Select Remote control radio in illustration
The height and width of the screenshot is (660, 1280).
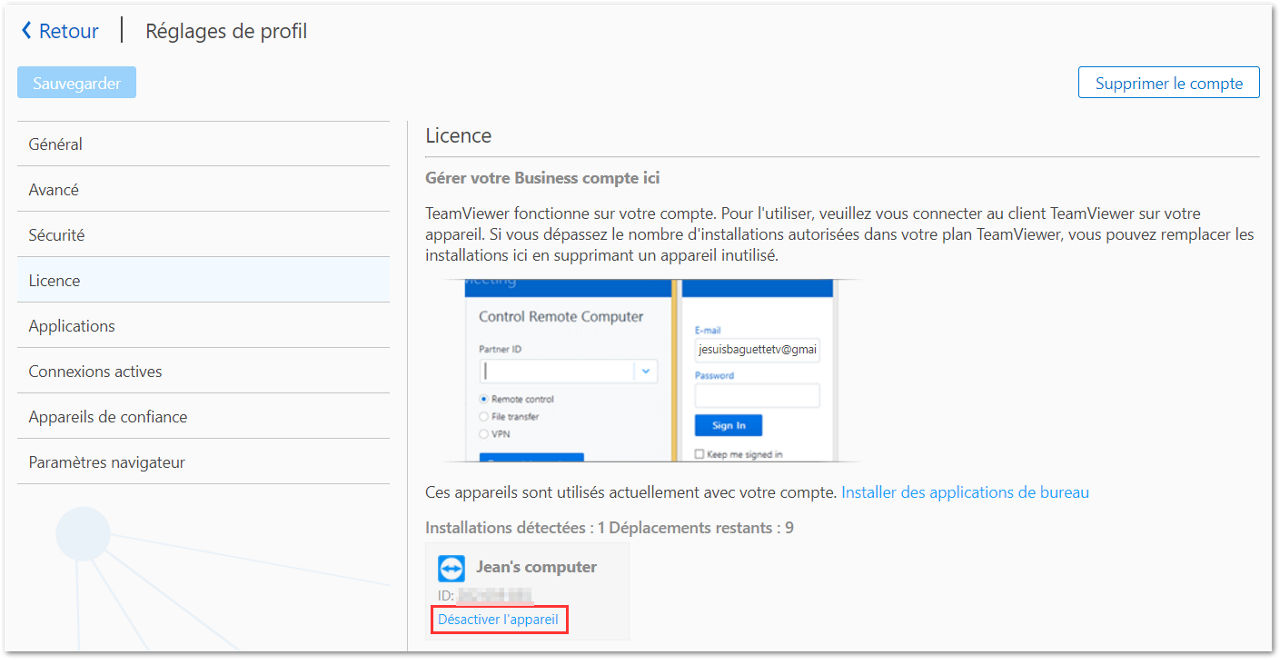(484, 399)
